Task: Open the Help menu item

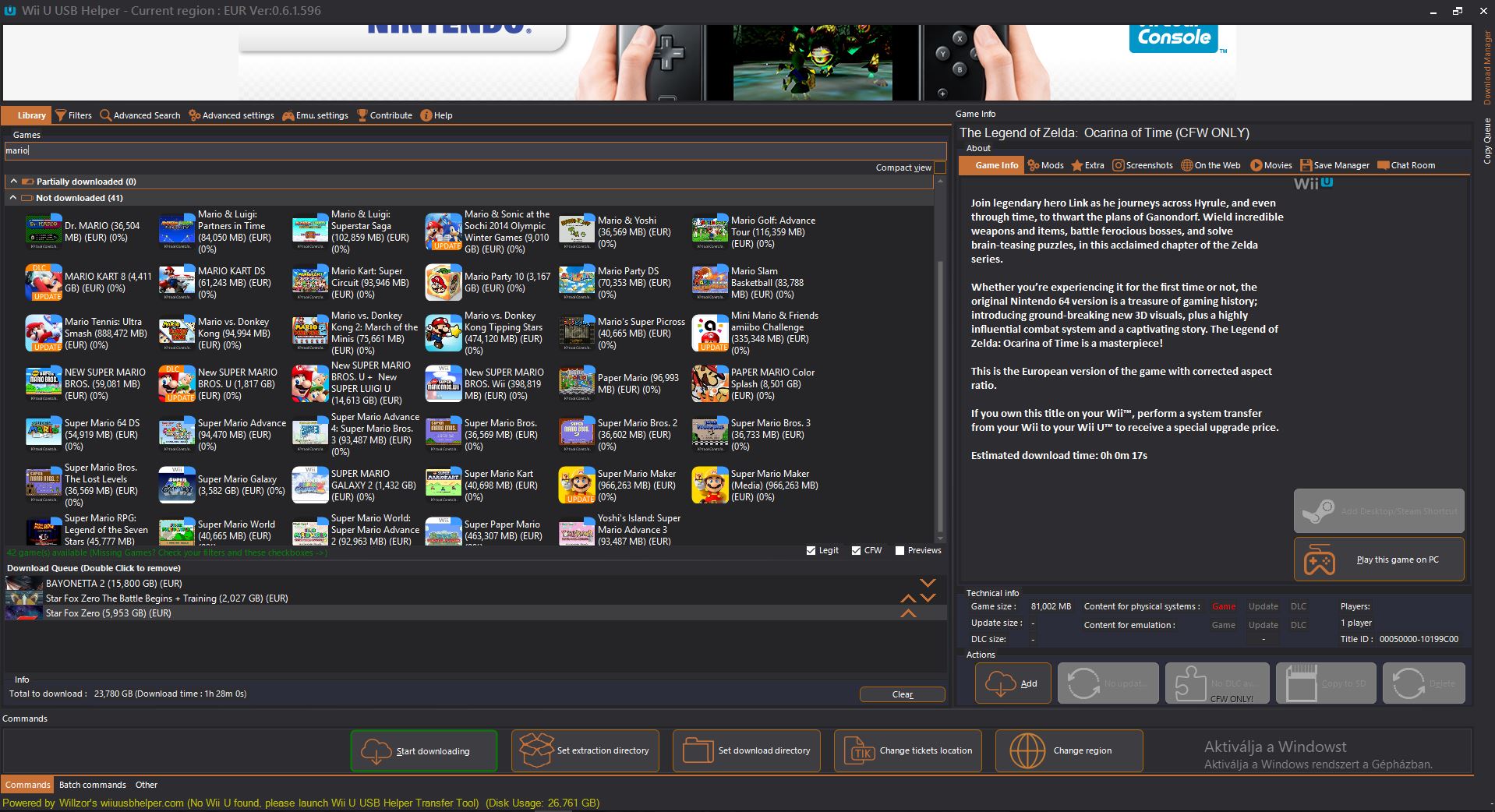Action: click(x=436, y=115)
